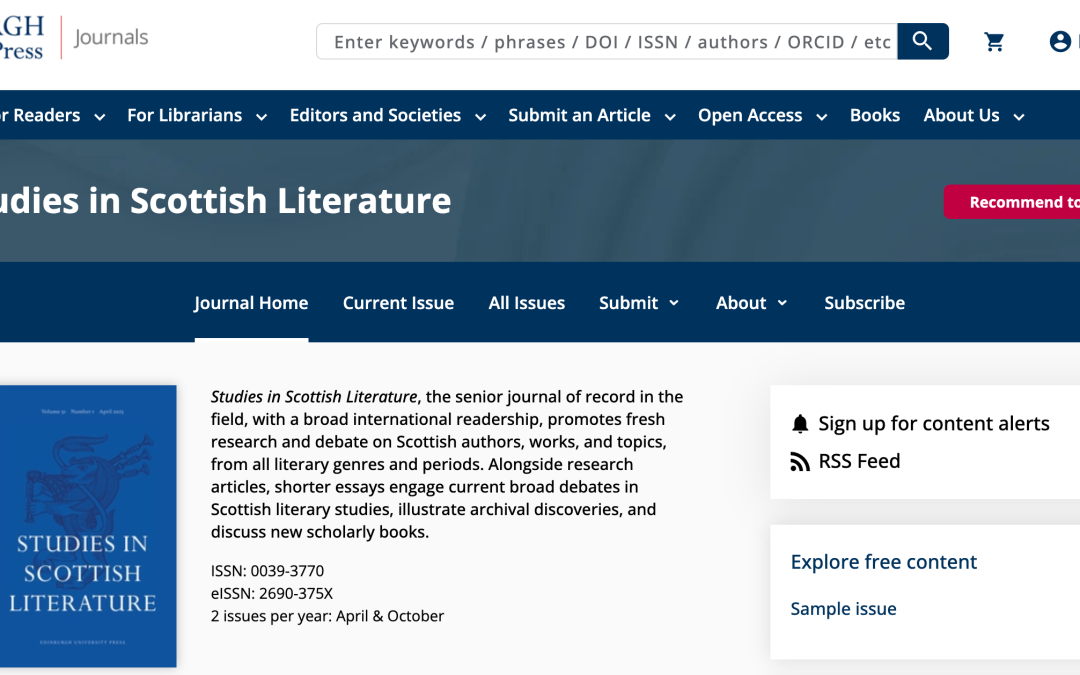Open the shopping cart
The width and height of the screenshot is (1080, 675).
click(x=994, y=41)
